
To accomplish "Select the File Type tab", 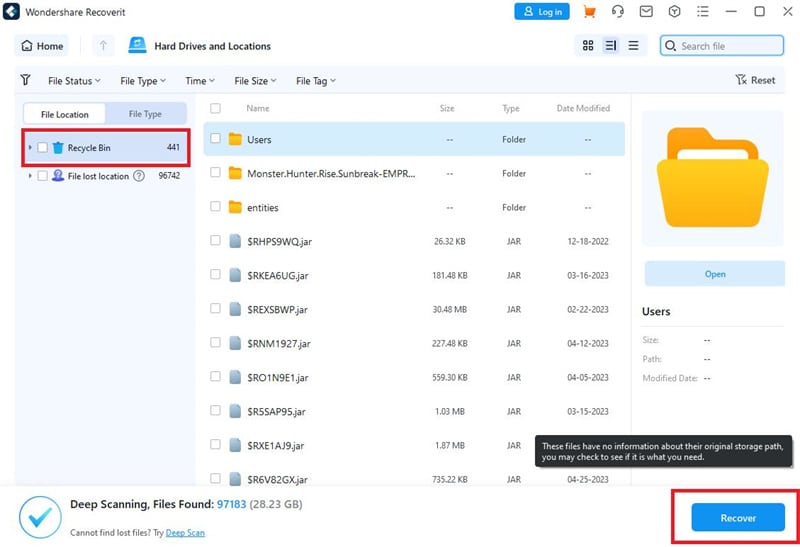I will tap(145, 114).
